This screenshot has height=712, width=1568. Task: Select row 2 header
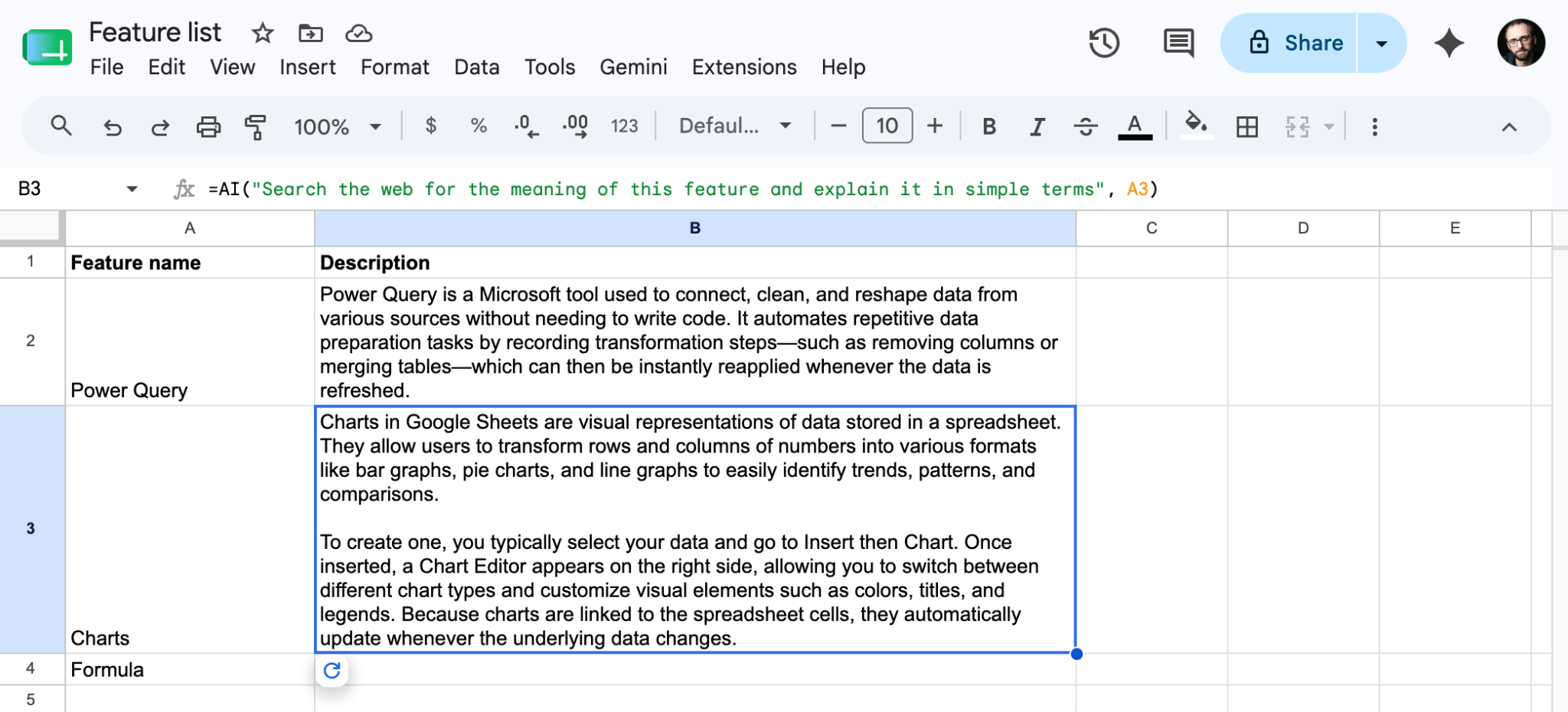31,341
